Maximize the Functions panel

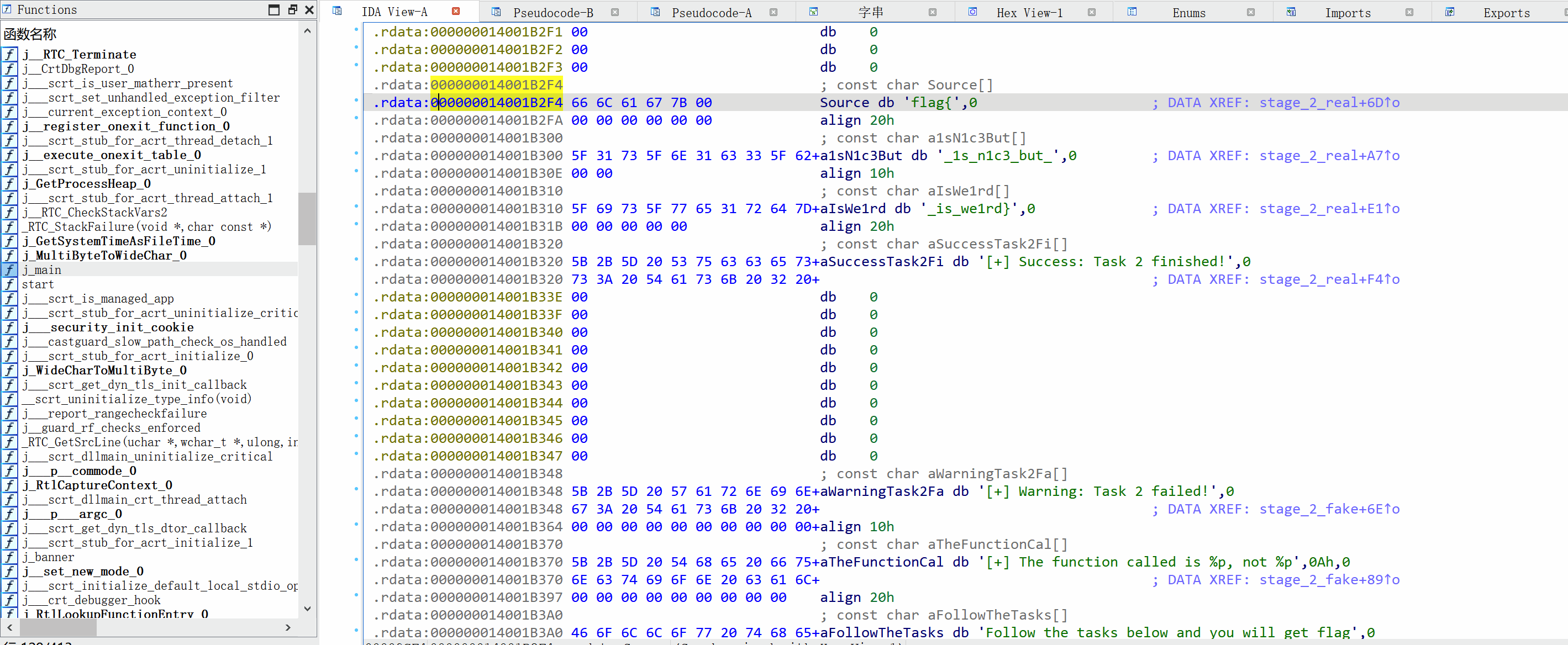274,10
